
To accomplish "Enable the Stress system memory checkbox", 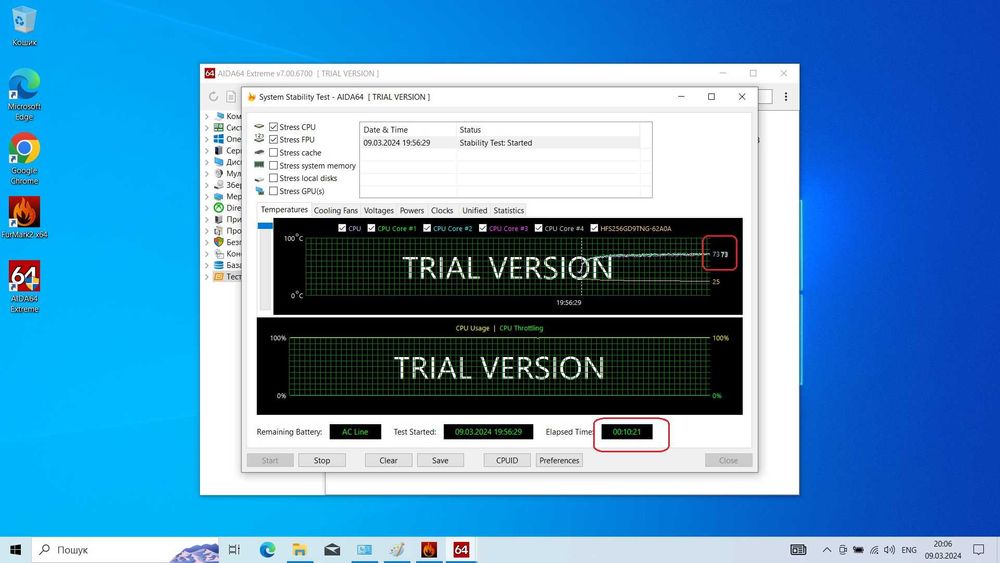I will (273, 165).
